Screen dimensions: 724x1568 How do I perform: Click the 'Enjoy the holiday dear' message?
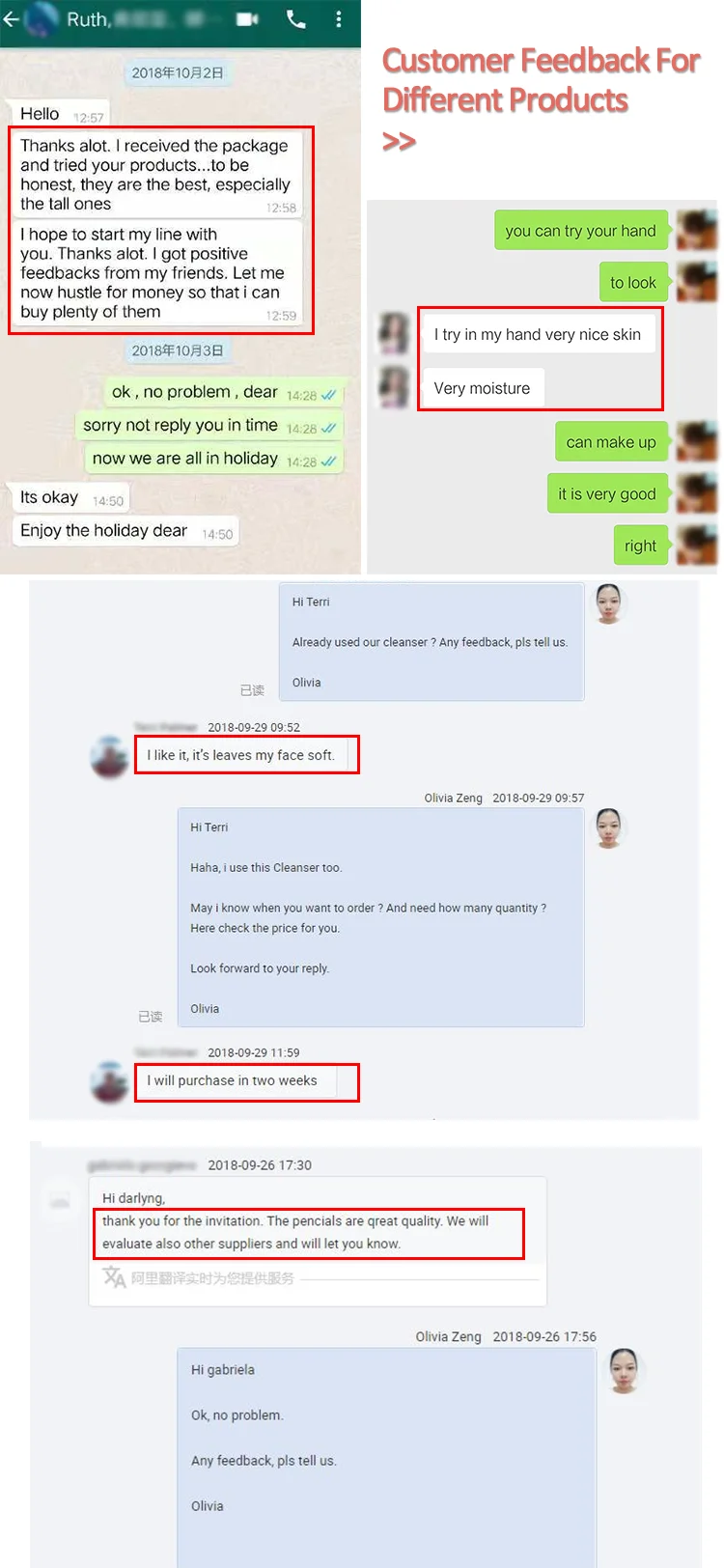pyautogui.click(x=125, y=531)
